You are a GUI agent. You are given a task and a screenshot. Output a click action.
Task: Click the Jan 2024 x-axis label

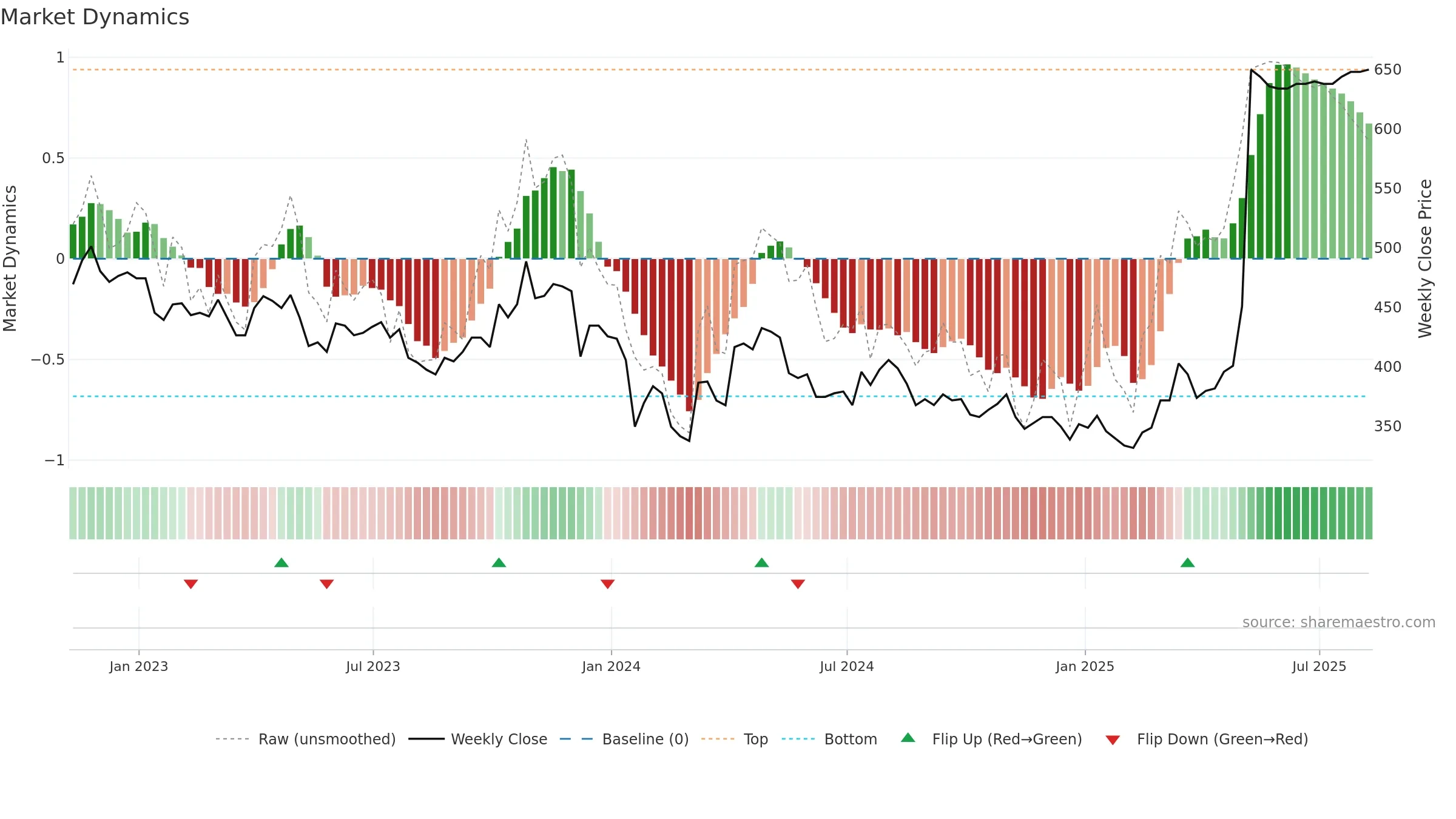click(x=612, y=666)
